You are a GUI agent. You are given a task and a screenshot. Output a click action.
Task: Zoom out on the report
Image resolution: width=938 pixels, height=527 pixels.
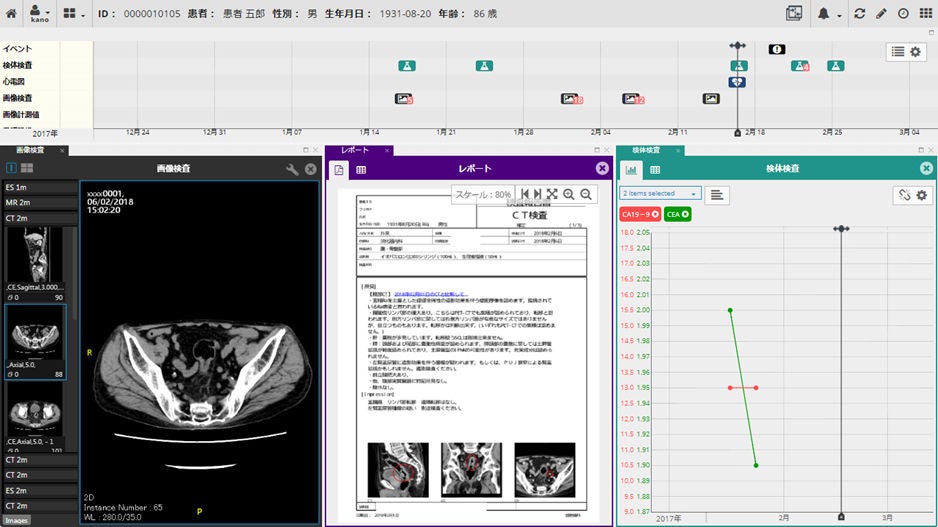pyautogui.click(x=586, y=194)
